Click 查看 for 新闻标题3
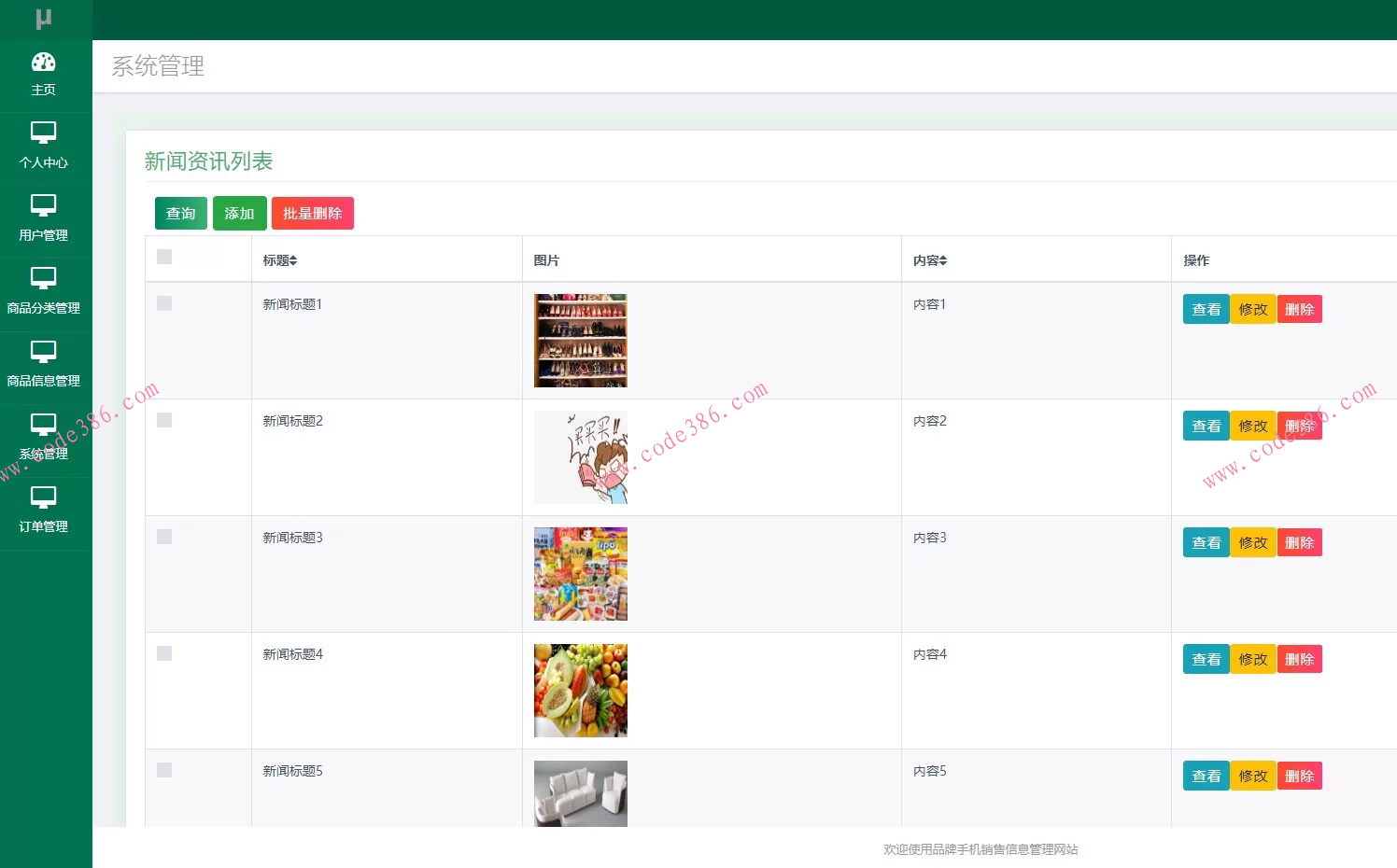Viewport: 1397px width, 868px height. [x=1206, y=542]
